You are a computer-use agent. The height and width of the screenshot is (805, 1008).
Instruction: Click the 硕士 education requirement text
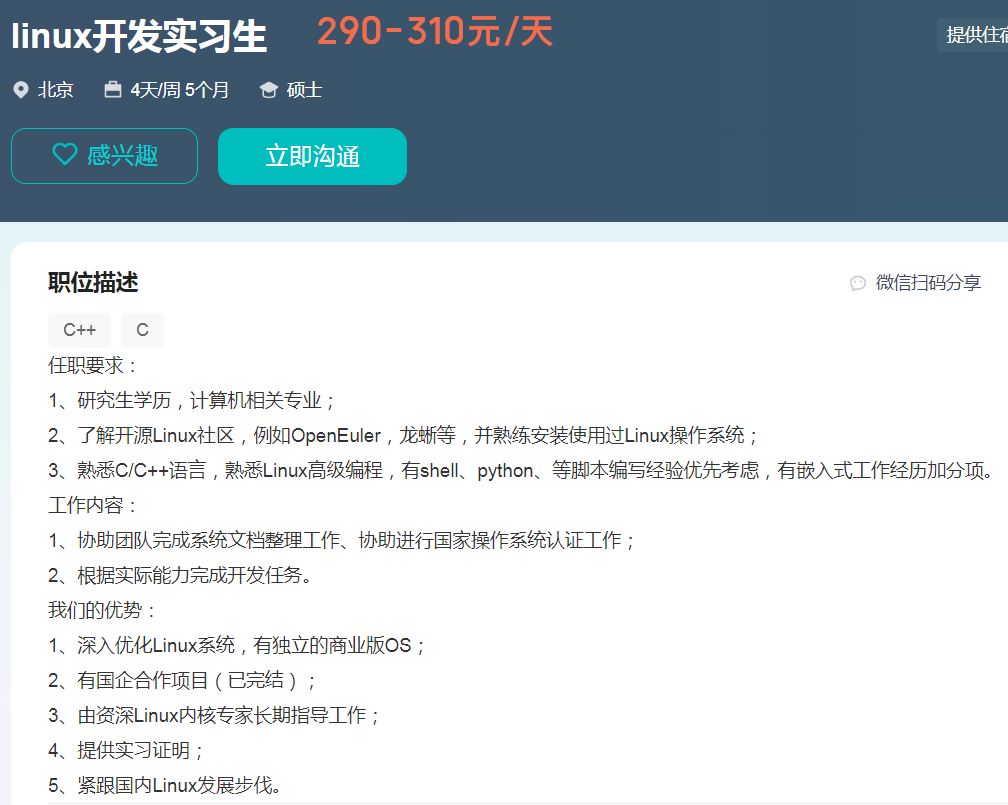[304, 90]
